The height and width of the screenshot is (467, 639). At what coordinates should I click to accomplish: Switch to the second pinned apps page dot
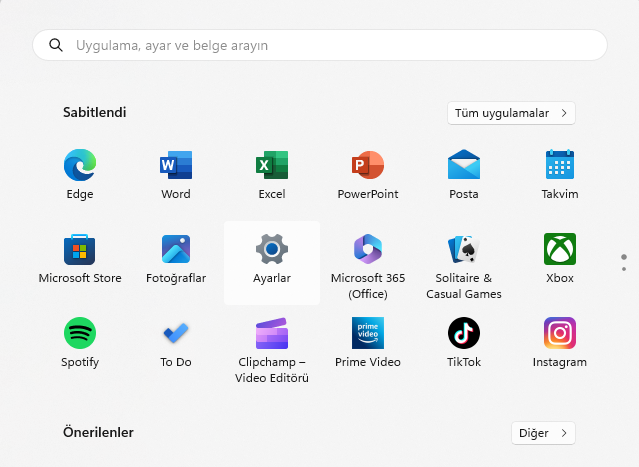[x=624, y=269]
